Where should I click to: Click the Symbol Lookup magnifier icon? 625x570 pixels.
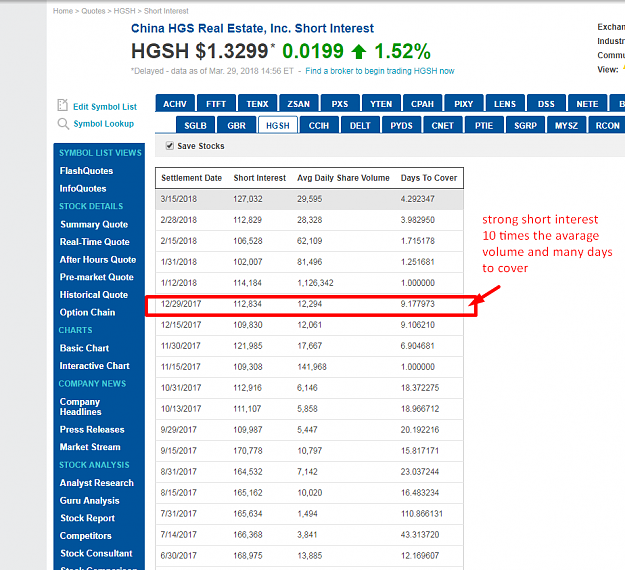[x=63, y=124]
